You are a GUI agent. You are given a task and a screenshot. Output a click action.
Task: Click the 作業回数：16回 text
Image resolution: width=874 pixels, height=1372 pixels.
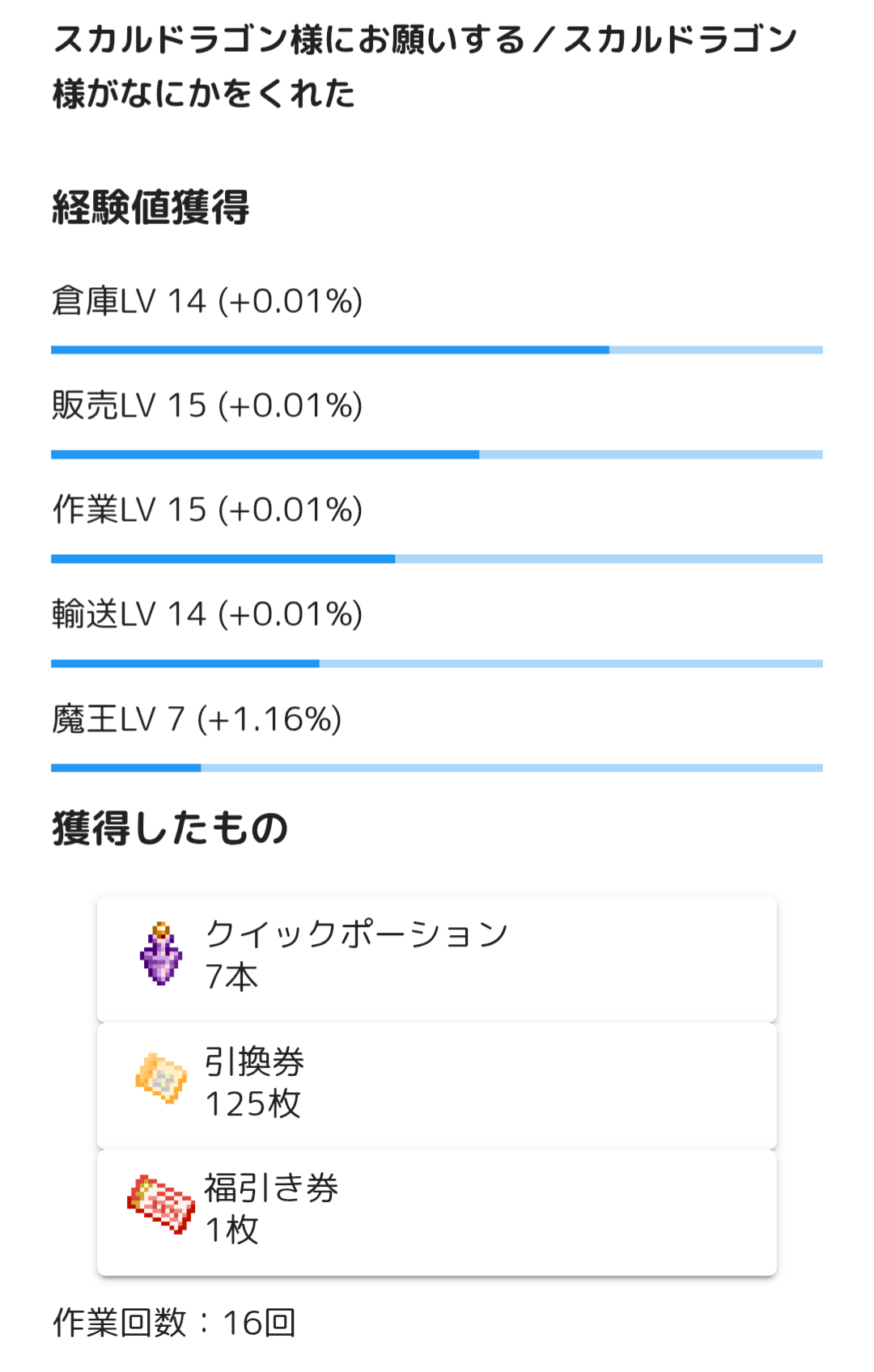coord(174,1323)
